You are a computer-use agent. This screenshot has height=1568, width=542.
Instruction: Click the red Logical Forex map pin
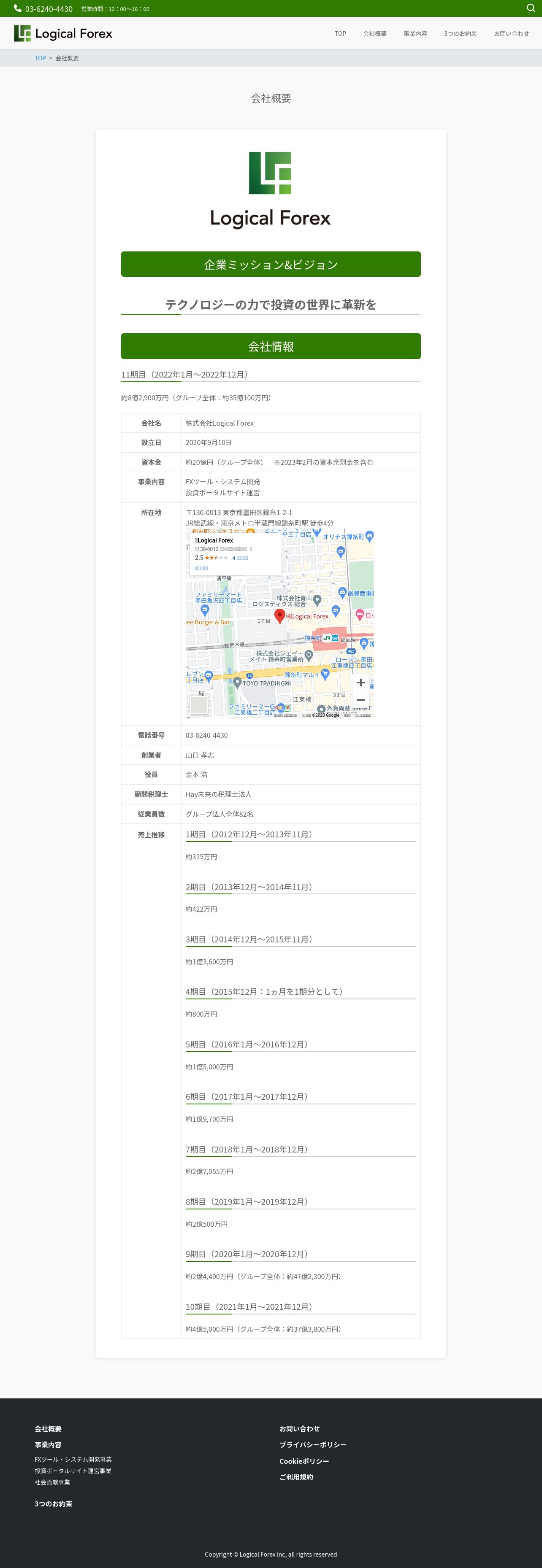279,616
